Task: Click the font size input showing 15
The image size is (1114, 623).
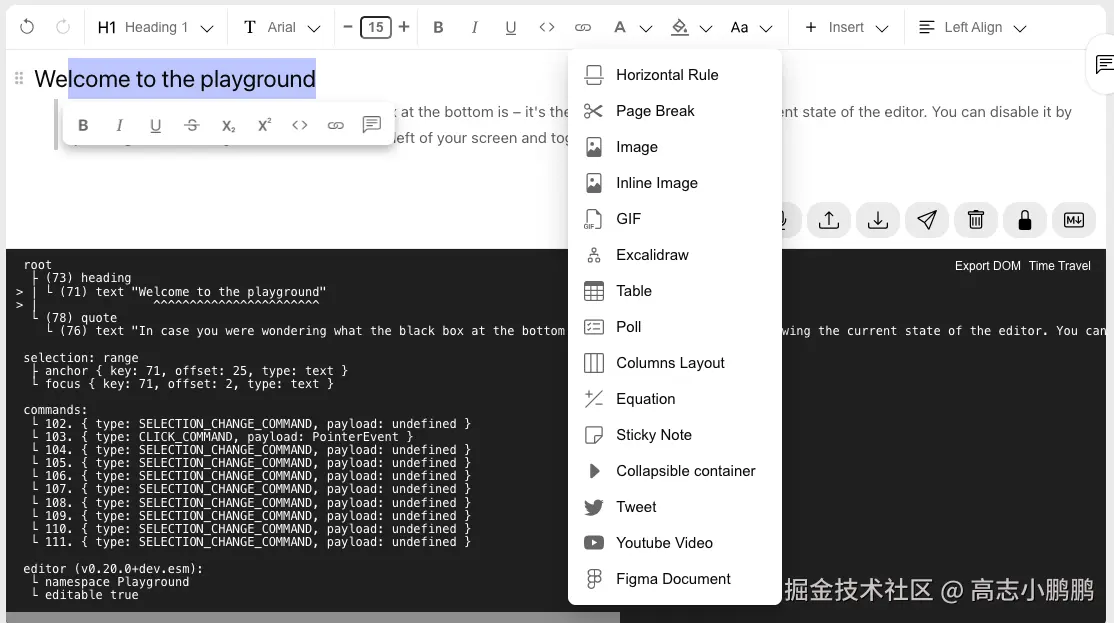Action: (376, 28)
